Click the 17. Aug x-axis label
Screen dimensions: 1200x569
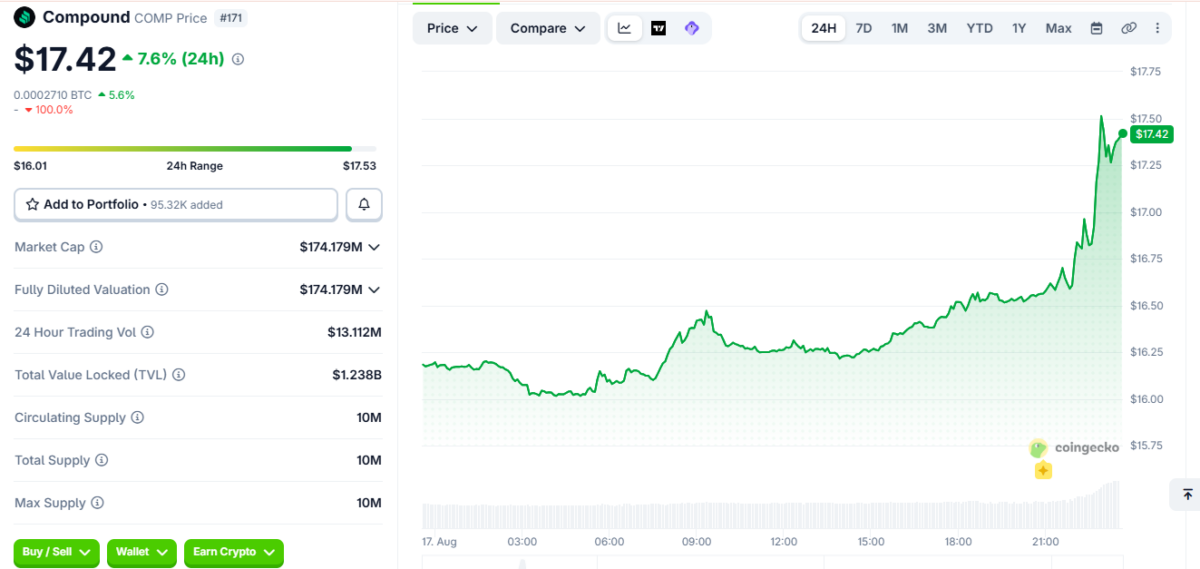click(439, 542)
